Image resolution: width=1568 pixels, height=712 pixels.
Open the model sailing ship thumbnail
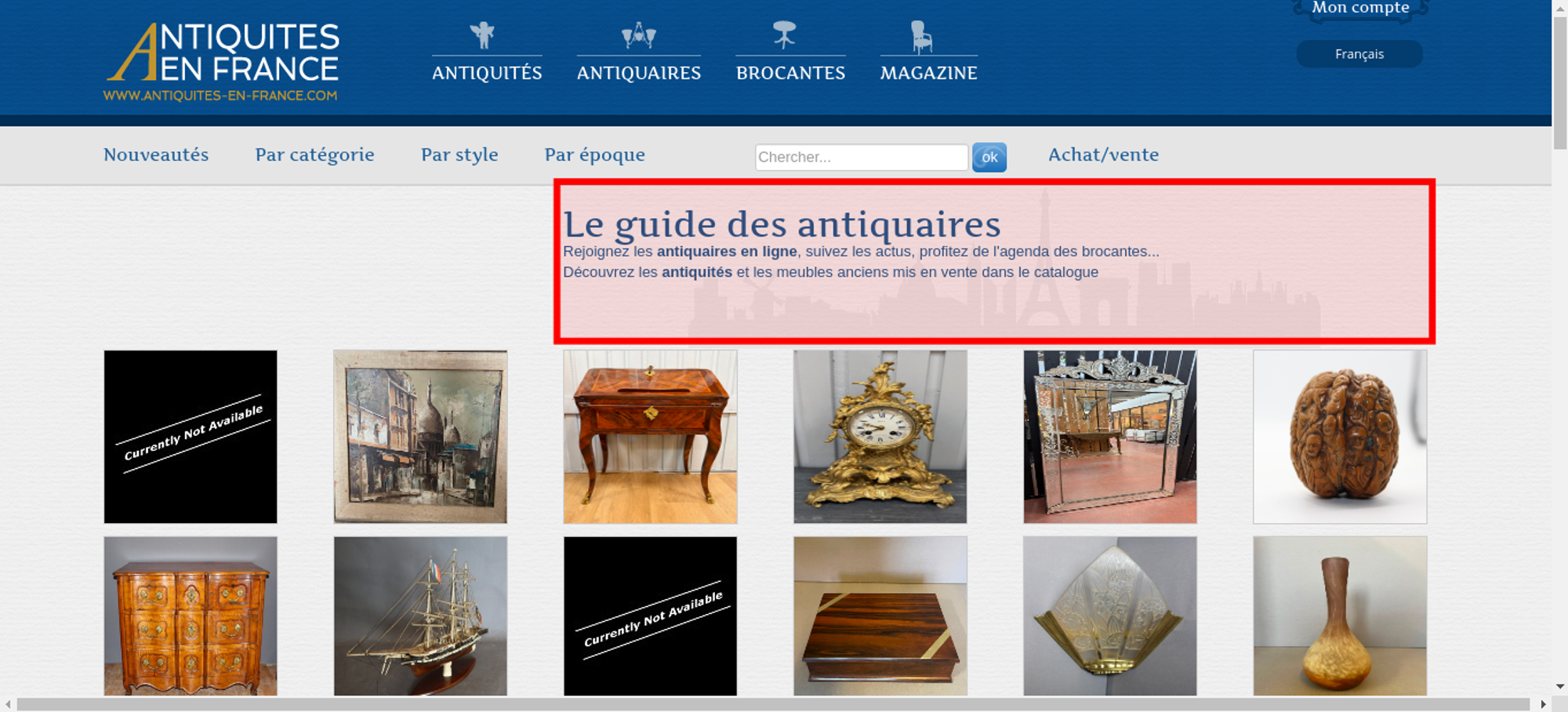point(420,616)
